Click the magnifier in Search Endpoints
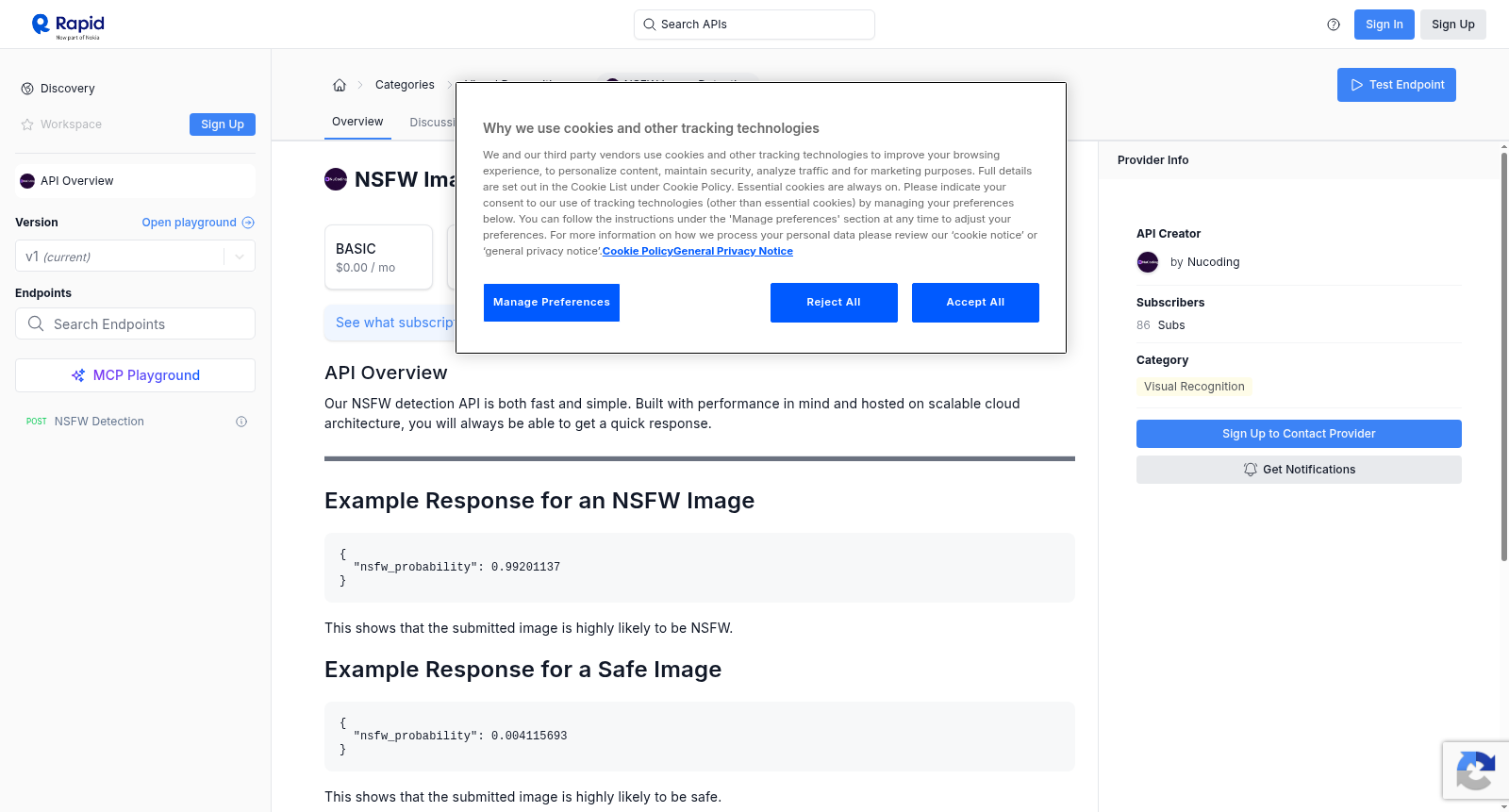This screenshot has width=1509, height=812. 36,323
